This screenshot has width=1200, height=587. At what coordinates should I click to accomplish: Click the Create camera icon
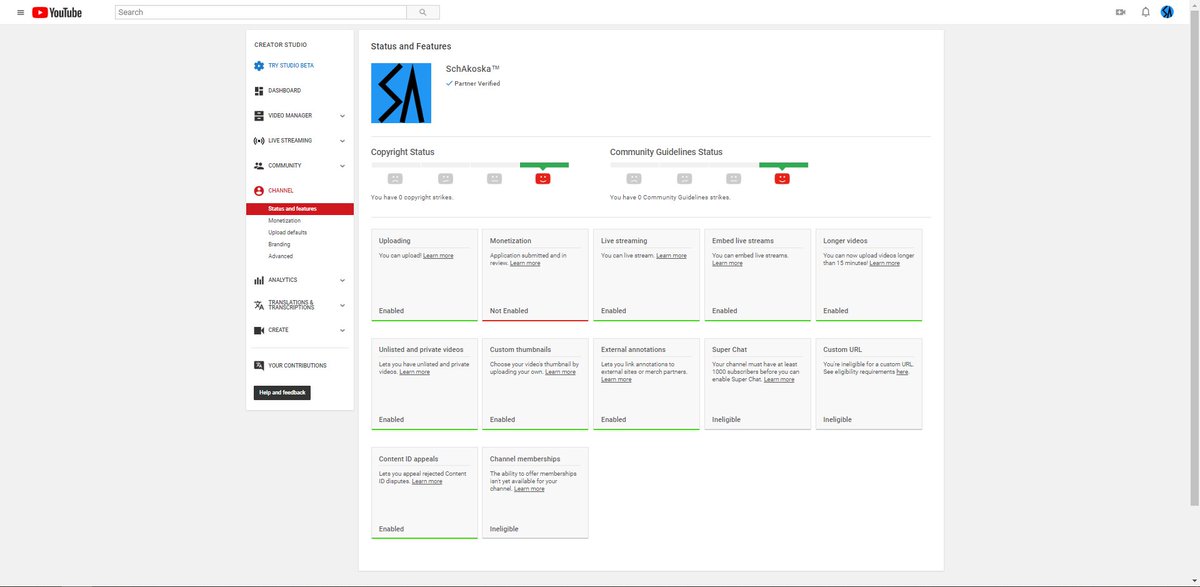pyautogui.click(x=259, y=330)
